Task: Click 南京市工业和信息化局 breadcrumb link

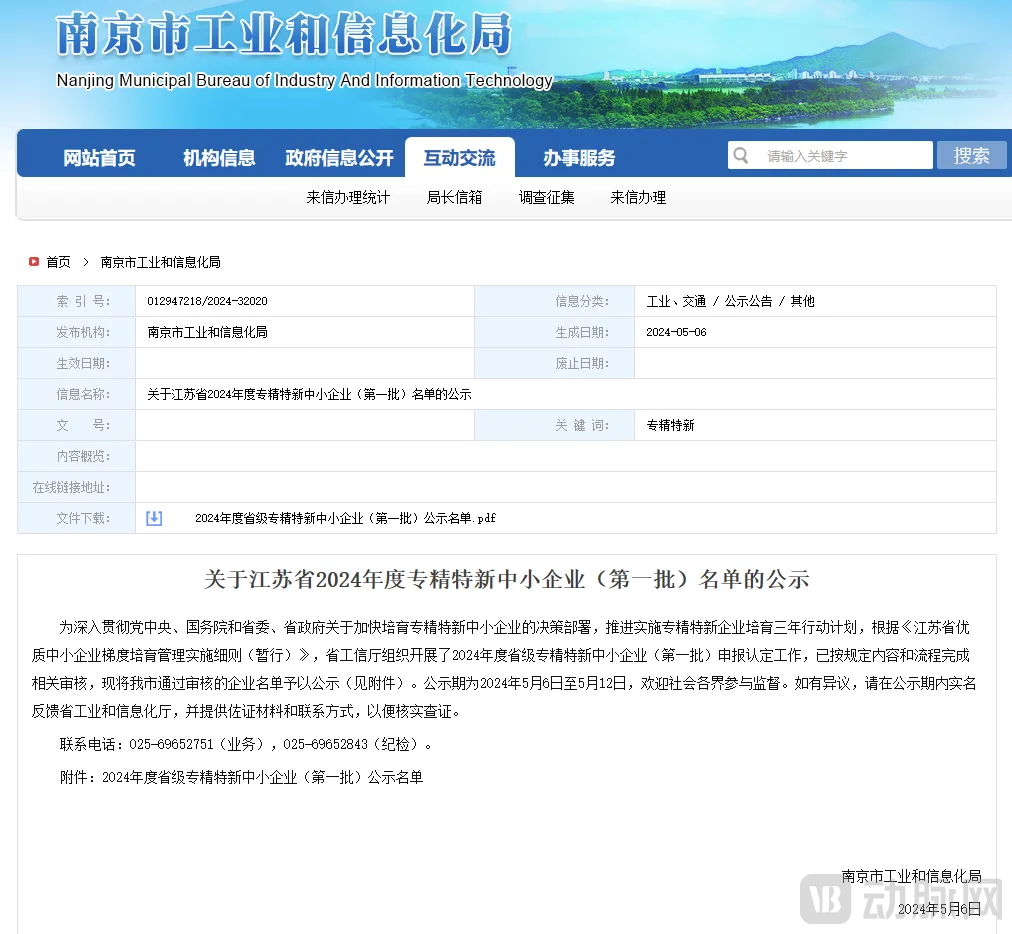Action: pos(160,262)
